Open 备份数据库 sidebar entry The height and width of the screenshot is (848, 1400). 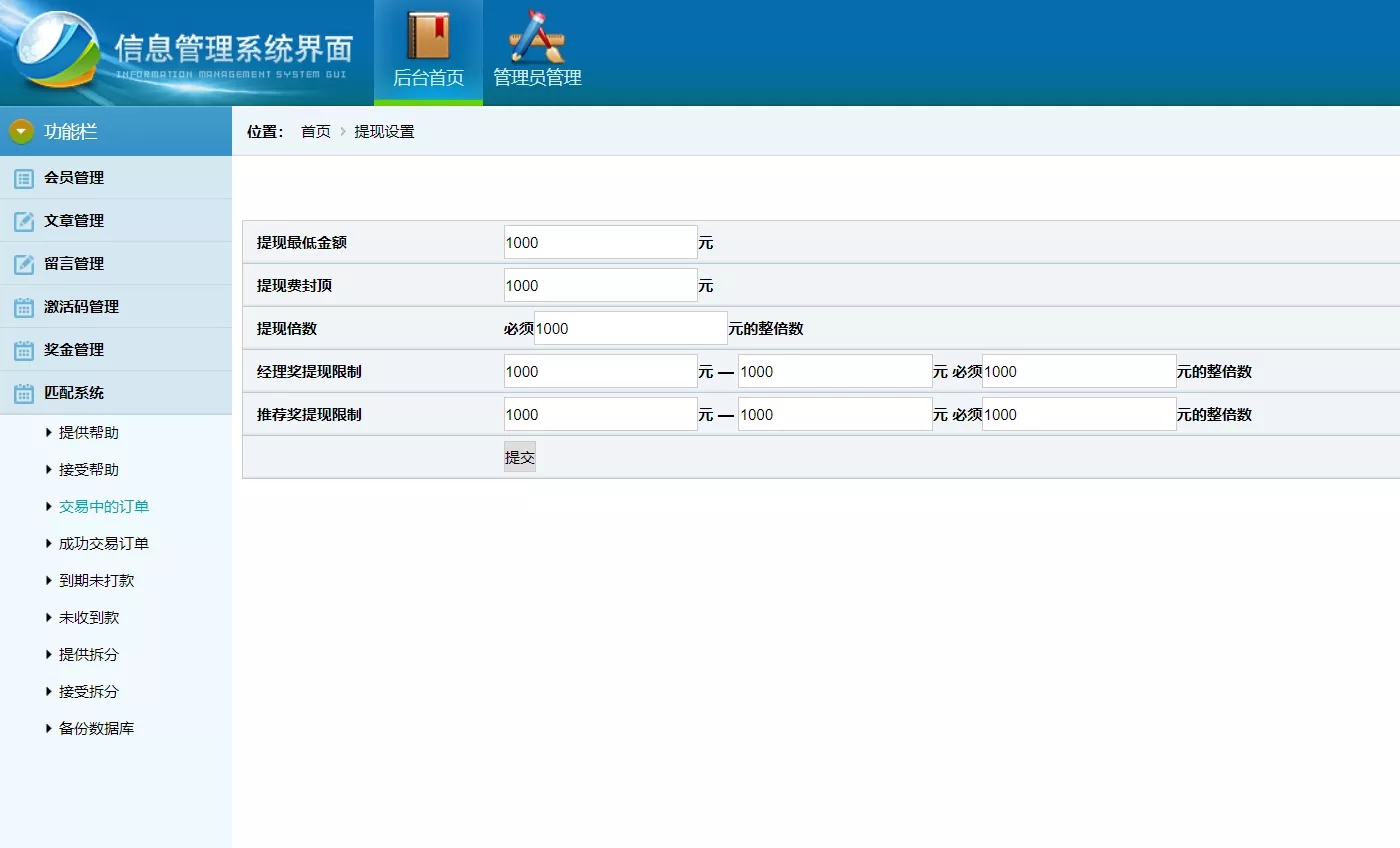(96, 729)
